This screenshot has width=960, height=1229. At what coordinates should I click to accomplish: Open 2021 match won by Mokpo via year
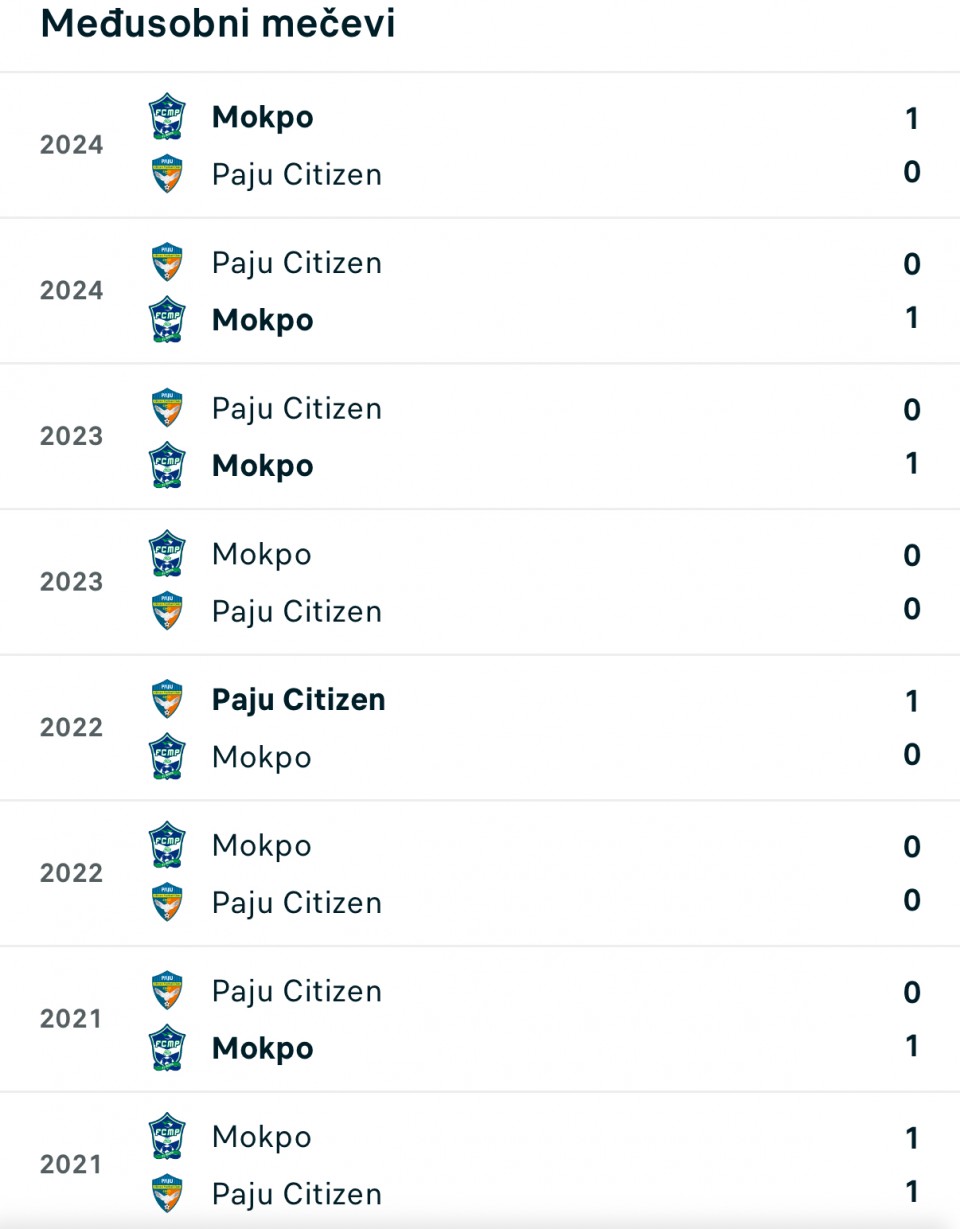coord(71,1019)
